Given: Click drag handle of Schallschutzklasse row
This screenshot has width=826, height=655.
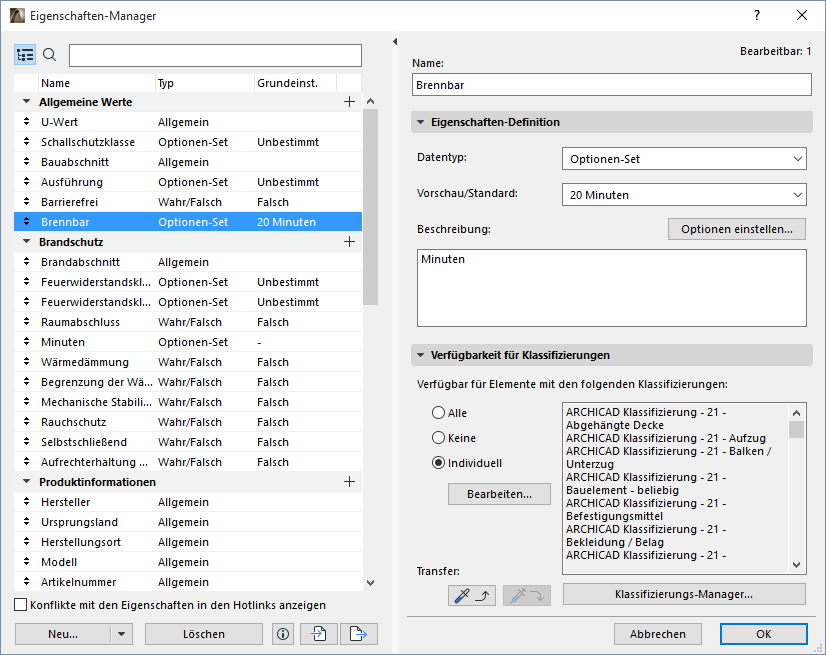Looking at the screenshot, I should tap(26, 142).
